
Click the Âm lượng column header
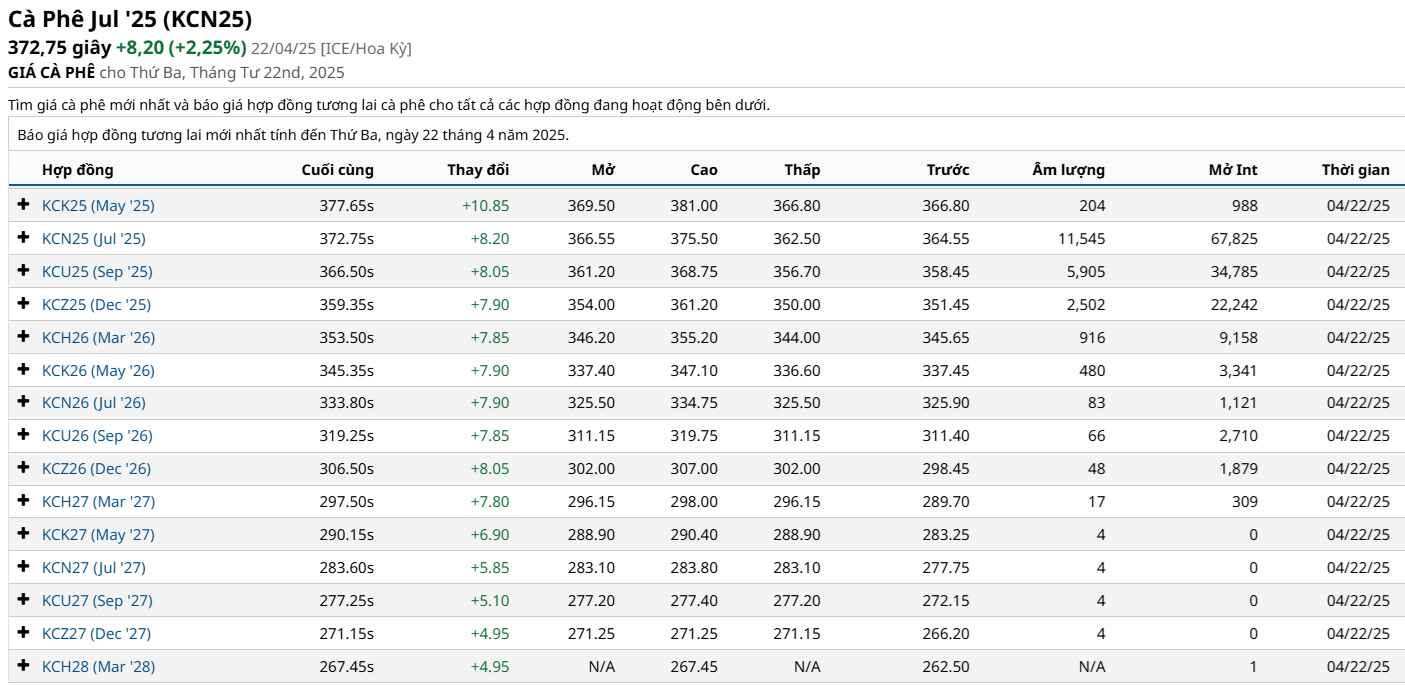tap(1068, 170)
